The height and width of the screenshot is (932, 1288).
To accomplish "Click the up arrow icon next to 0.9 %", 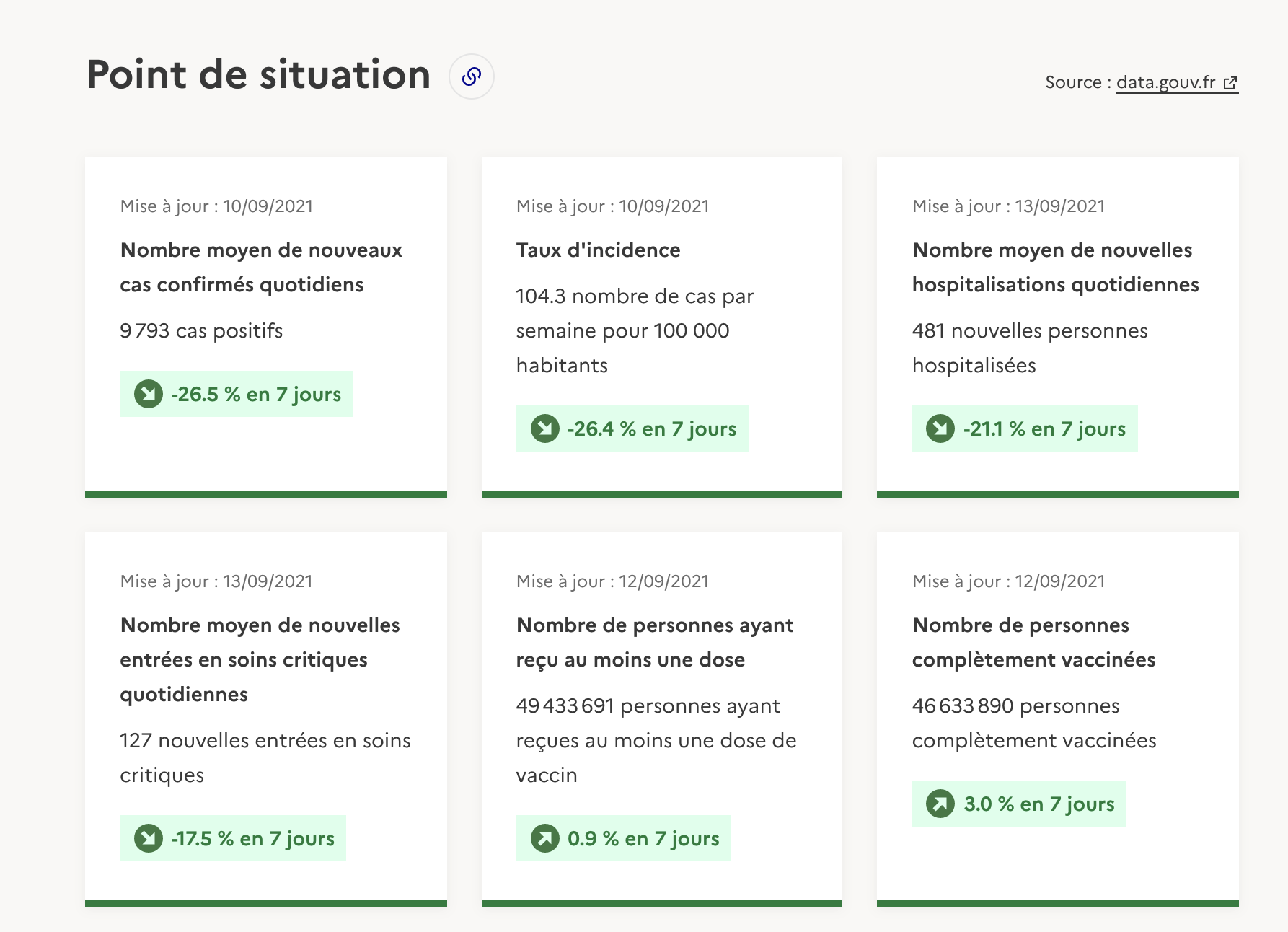I will click(545, 838).
